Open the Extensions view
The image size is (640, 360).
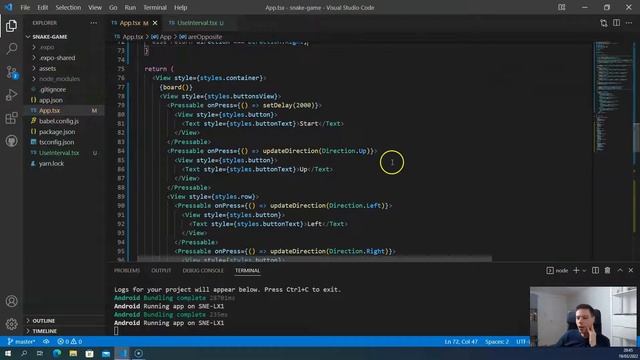pyautogui.click(x=11, y=118)
